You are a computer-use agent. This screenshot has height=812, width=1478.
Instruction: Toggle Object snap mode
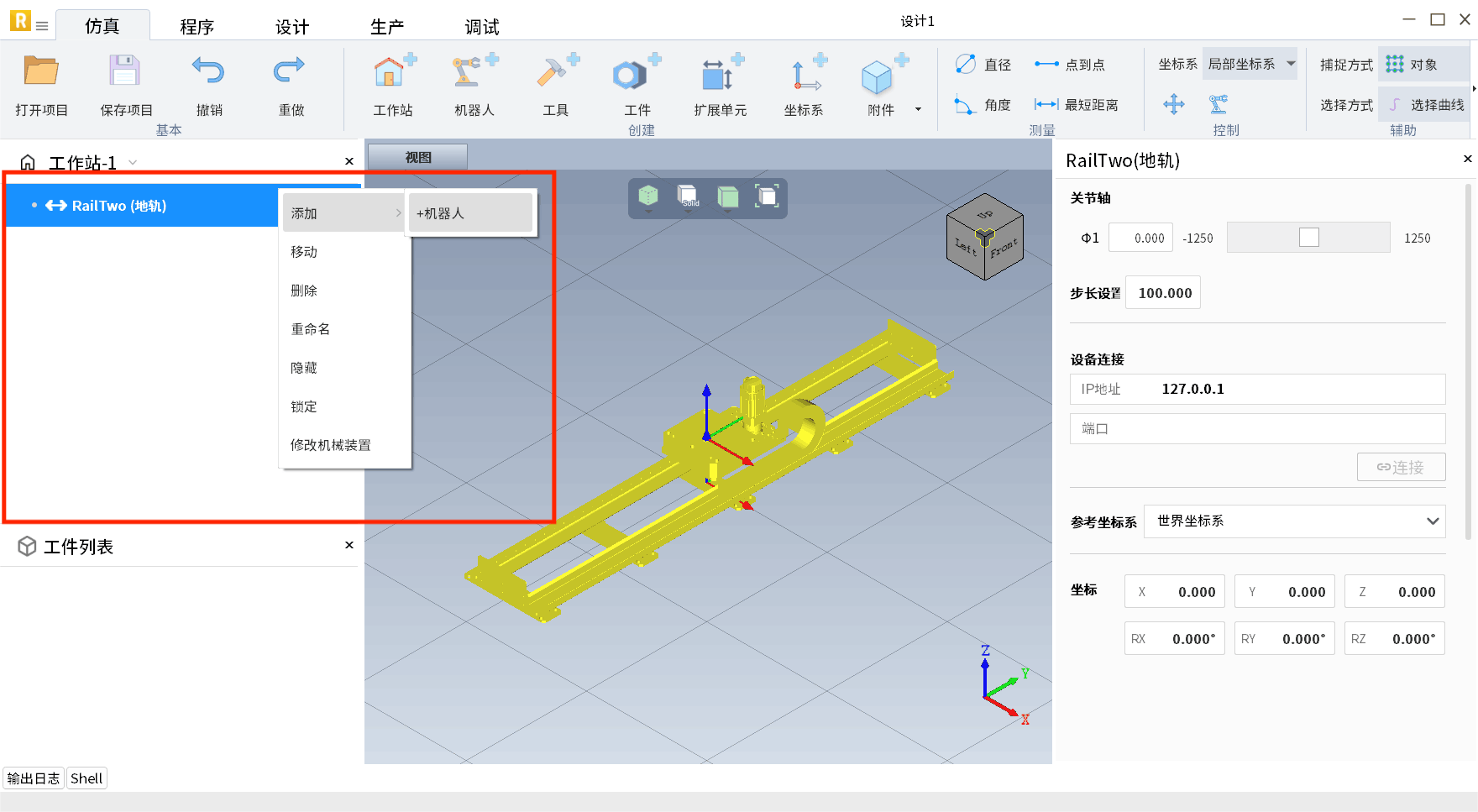point(1412,65)
